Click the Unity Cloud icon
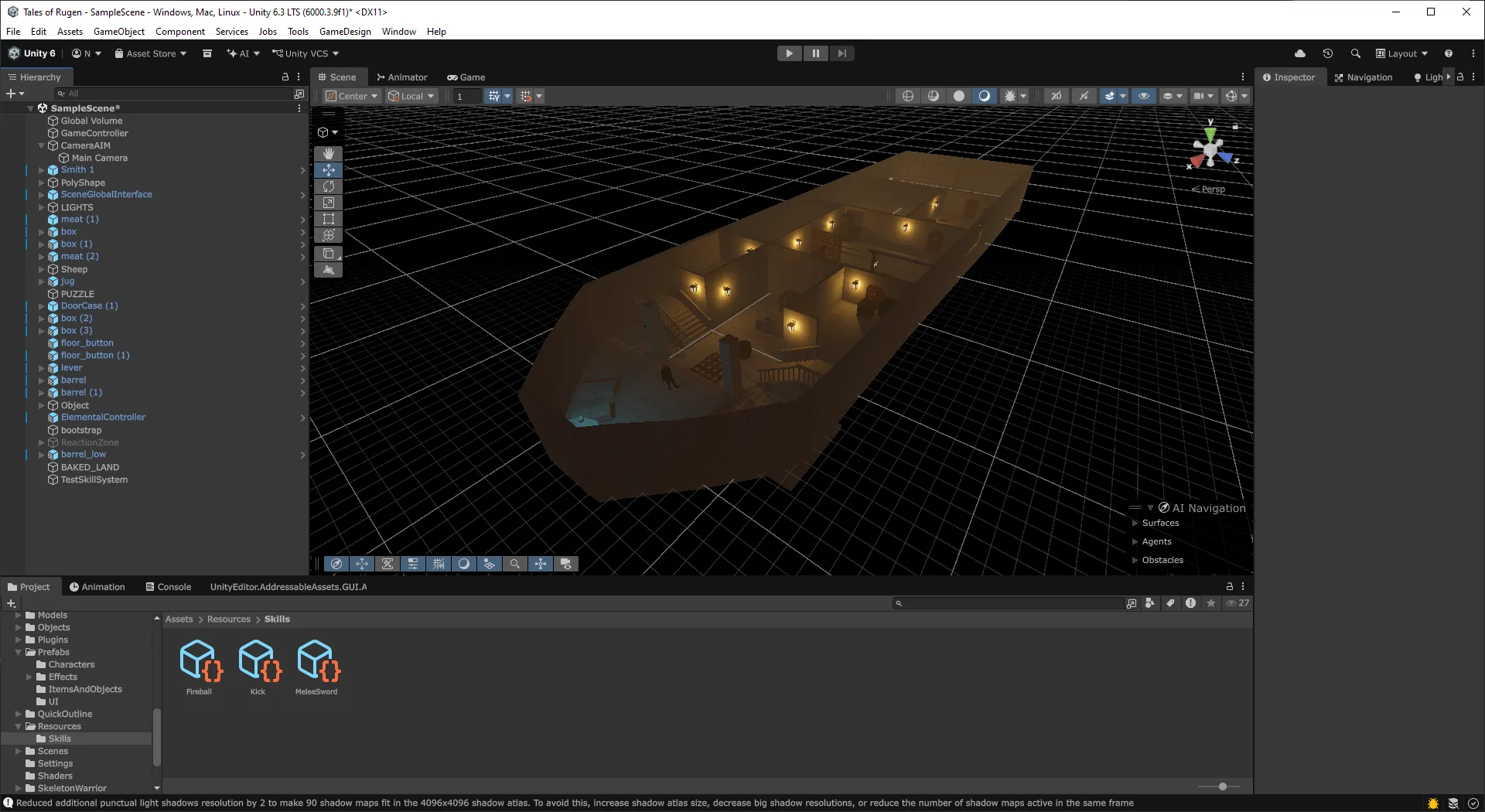1485x812 pixels. [x=1300, y=53]
